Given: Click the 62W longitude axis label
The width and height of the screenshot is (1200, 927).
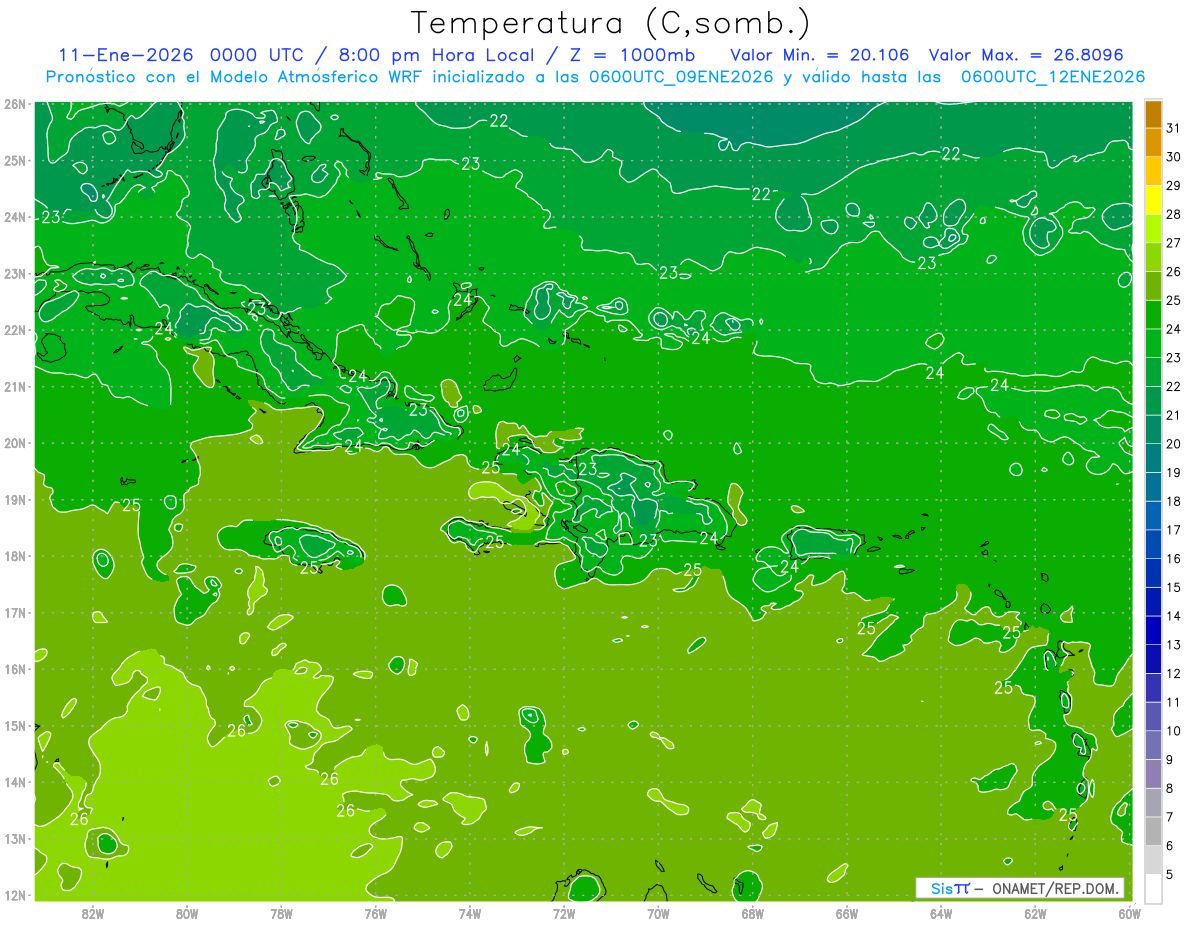Looking at the screenshot, I should click(1034, 912).
